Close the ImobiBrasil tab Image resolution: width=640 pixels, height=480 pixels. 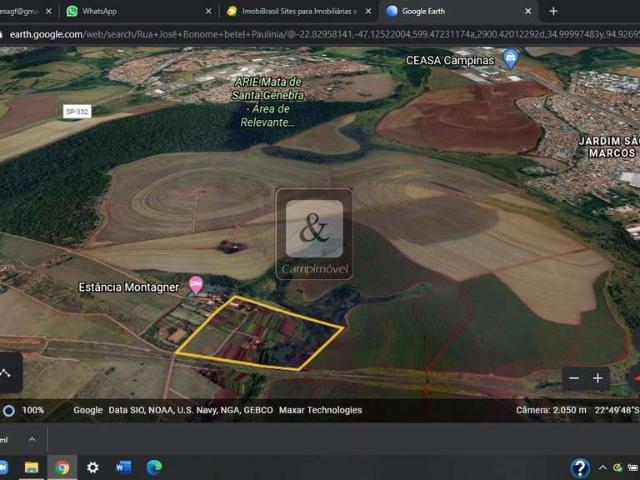coord(368,11)
